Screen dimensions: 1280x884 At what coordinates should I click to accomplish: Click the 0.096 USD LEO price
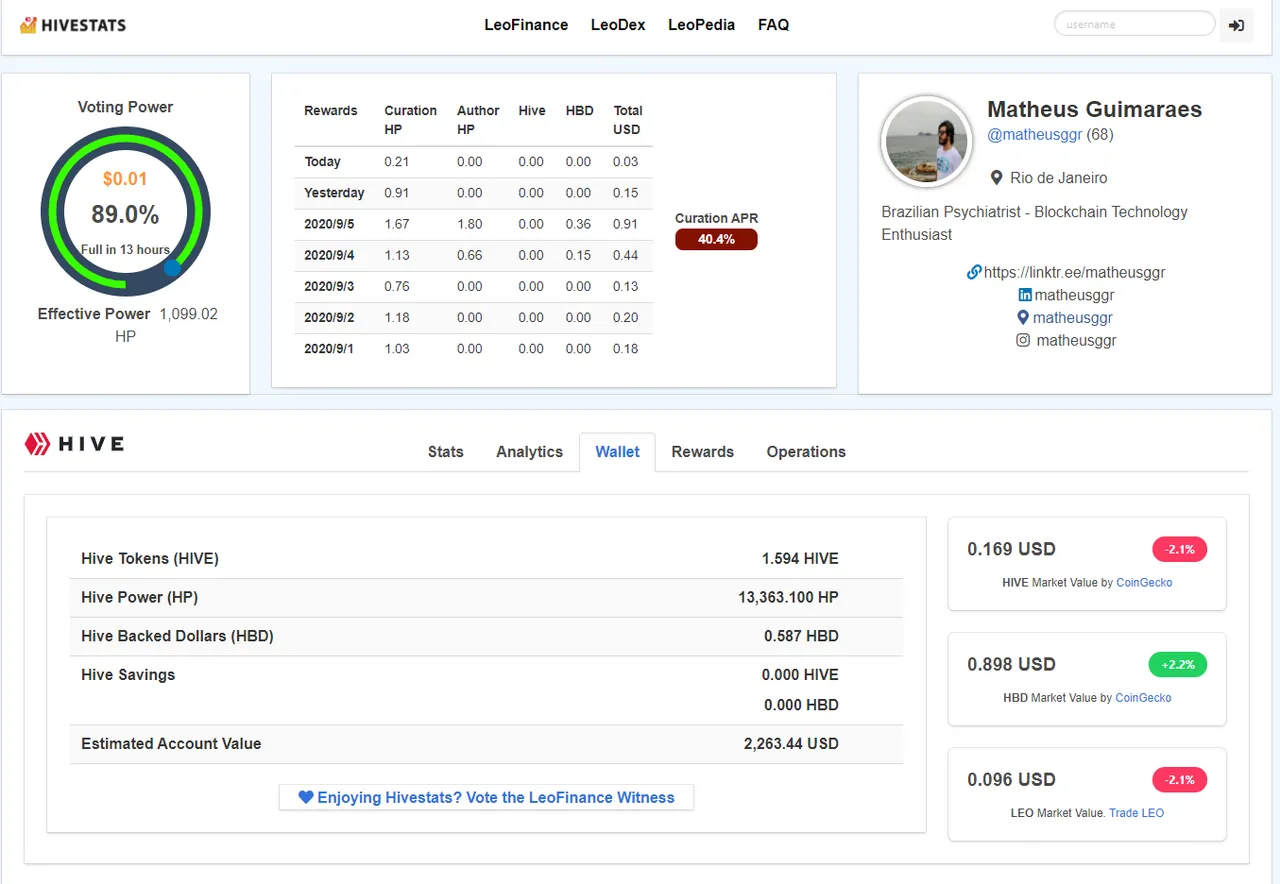(1011, 779)
